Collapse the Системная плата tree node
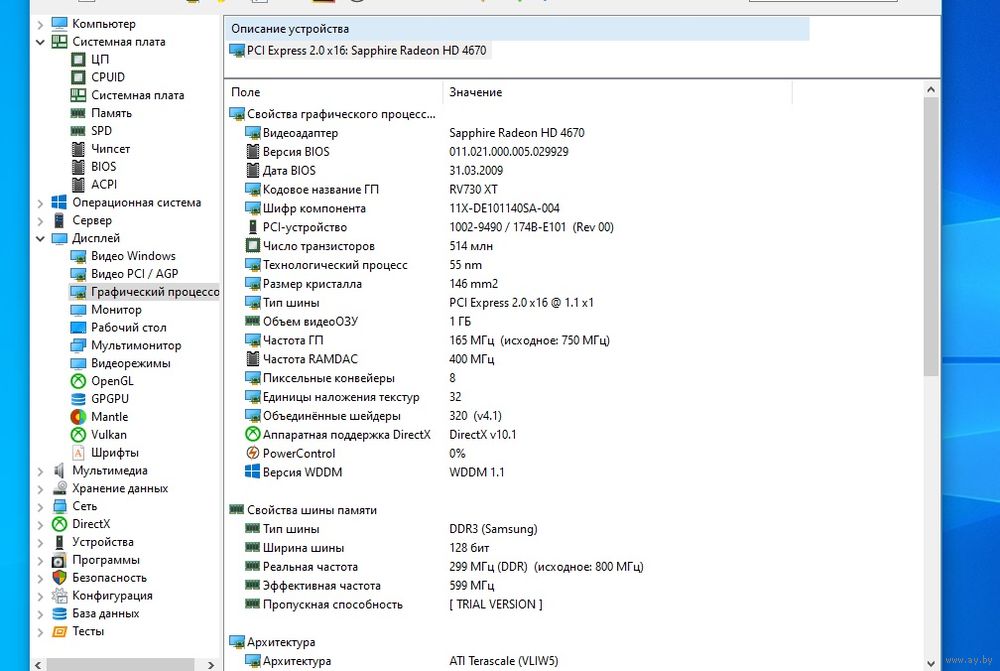Screen dimensions: 1000x671 point(40,42)
